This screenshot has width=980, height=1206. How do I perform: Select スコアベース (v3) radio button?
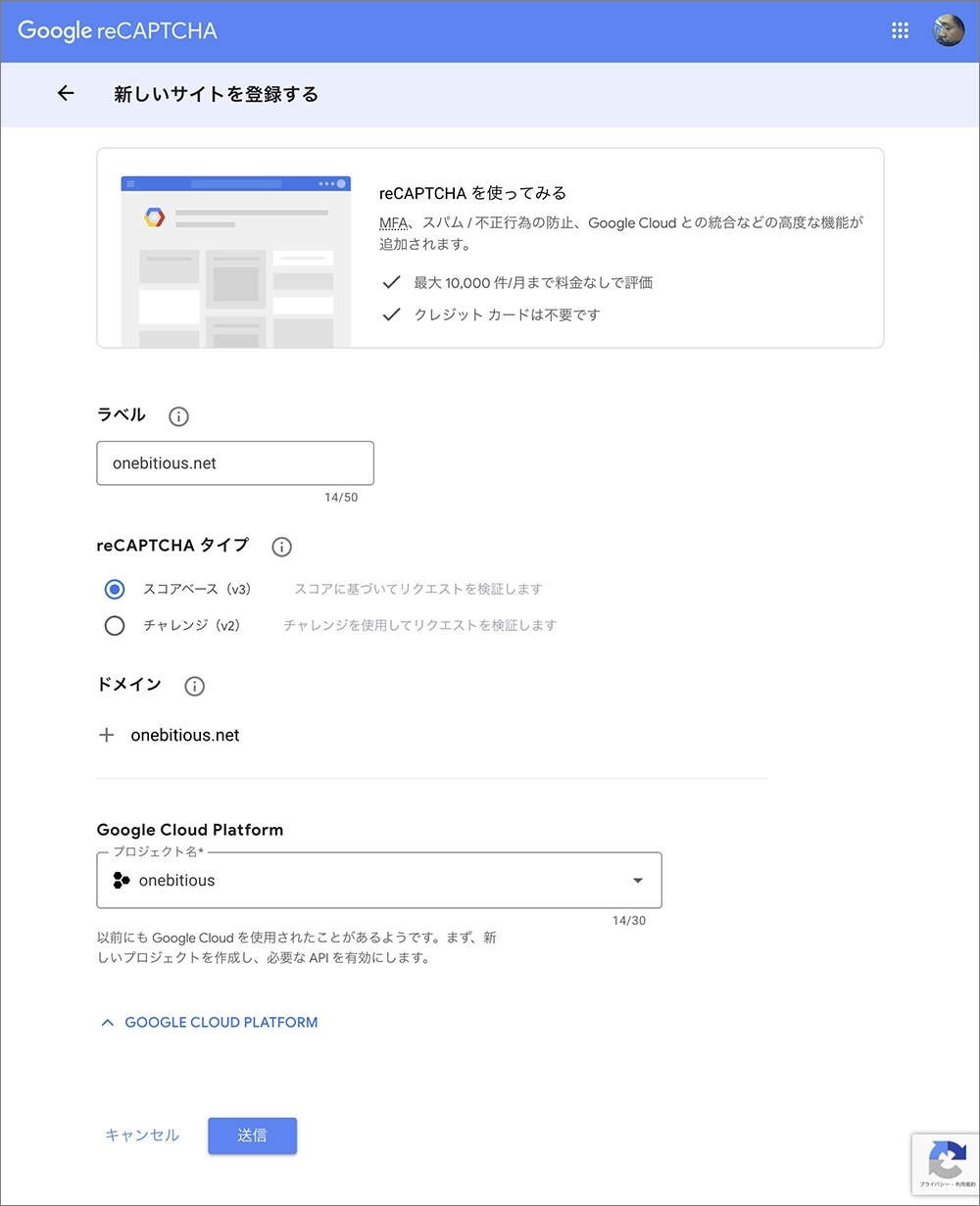tap(115, 590)
